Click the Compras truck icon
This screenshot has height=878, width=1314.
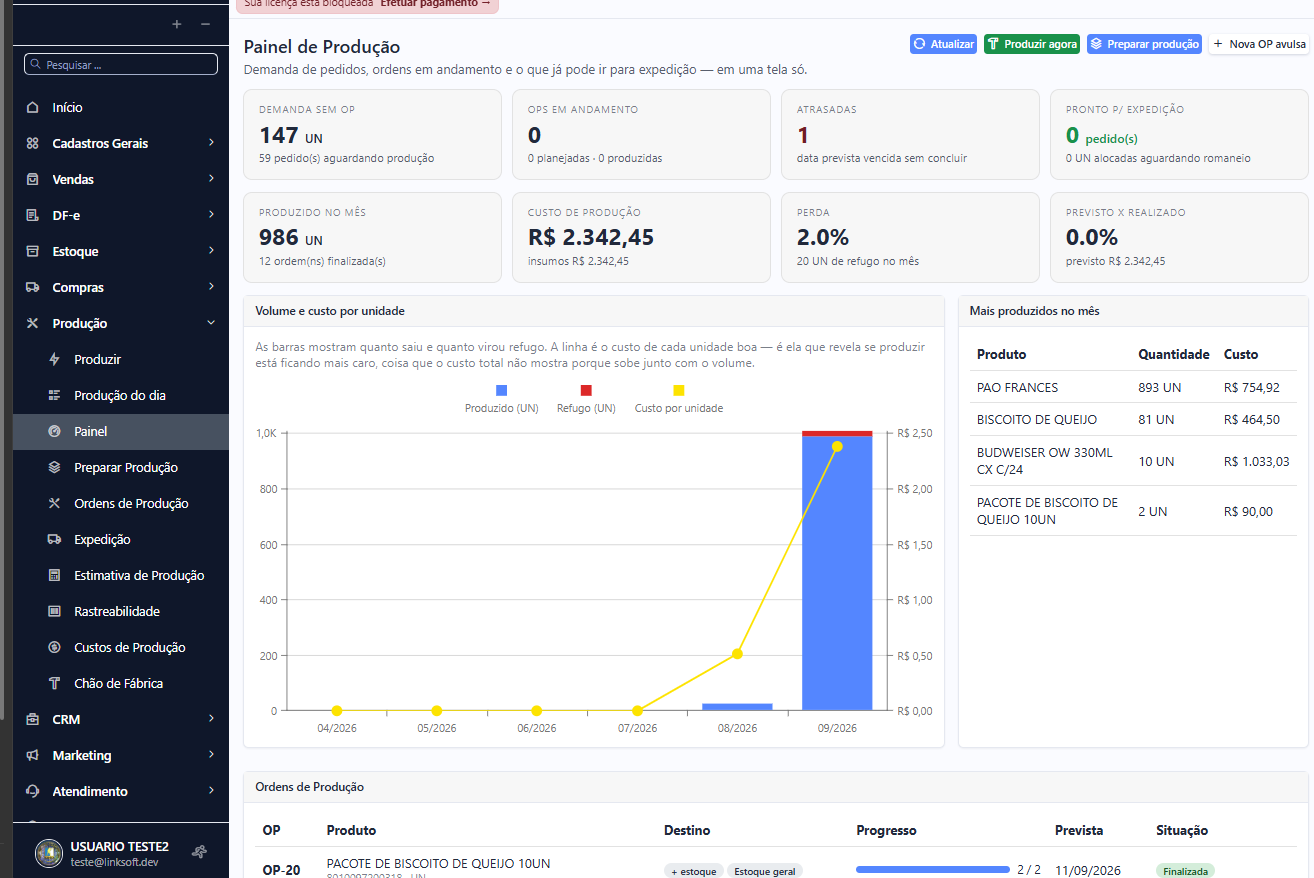click(x=33, y=287)
